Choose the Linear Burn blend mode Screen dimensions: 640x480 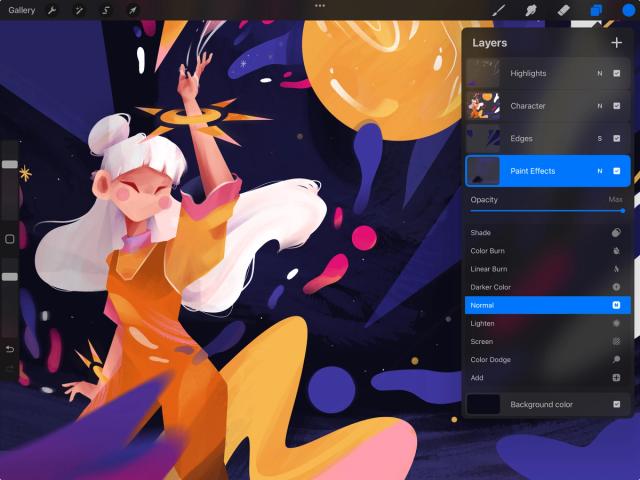coord(548,269)
